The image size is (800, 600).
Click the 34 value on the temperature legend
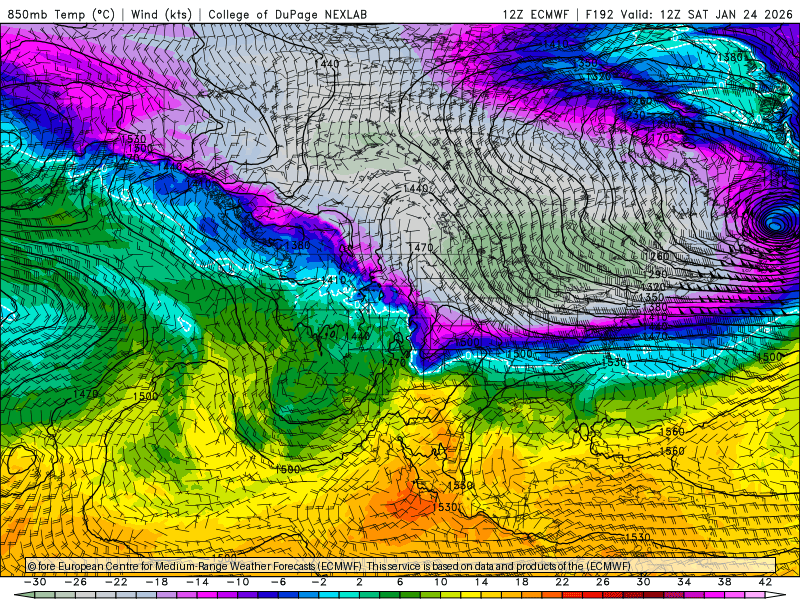pyautogui.click(x=684, y=582)
